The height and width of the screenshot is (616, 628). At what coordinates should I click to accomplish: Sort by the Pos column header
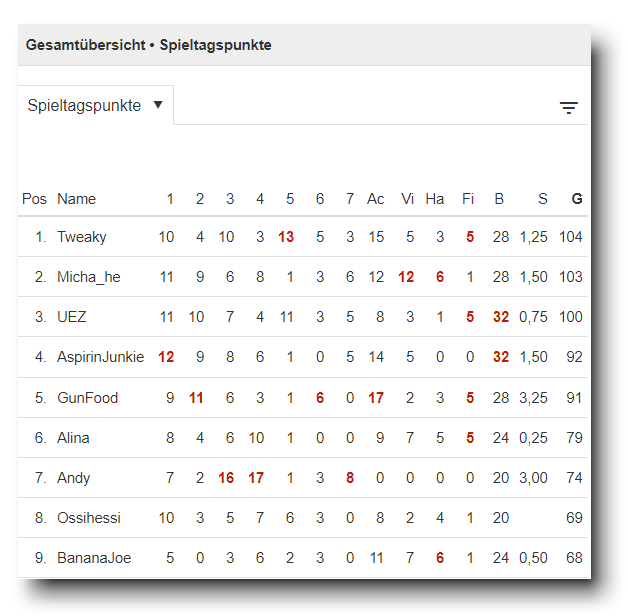[34, 199]
